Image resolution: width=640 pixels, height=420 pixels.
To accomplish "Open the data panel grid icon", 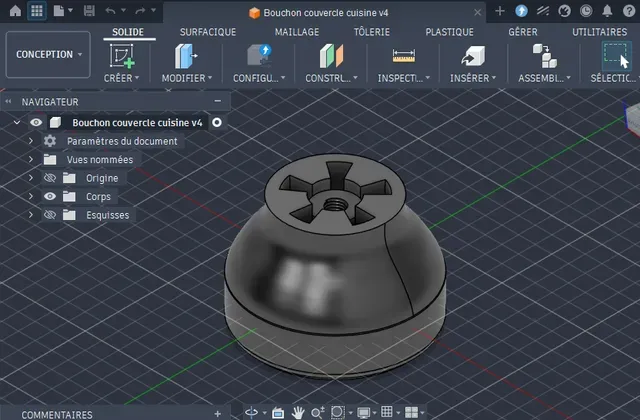I will pyautogui.click(x=37, y=11).
